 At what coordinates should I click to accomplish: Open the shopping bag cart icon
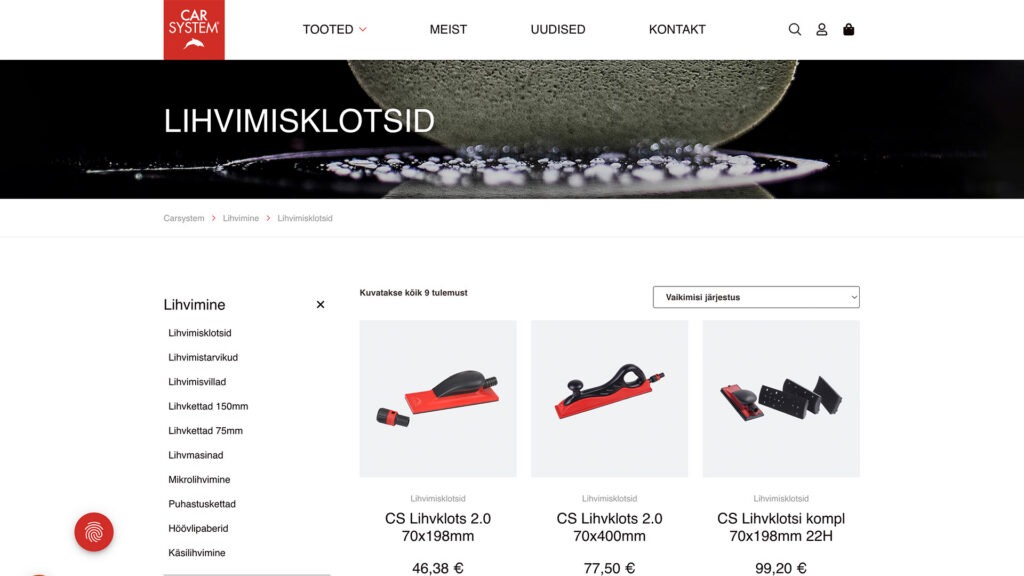click(848, 29)
